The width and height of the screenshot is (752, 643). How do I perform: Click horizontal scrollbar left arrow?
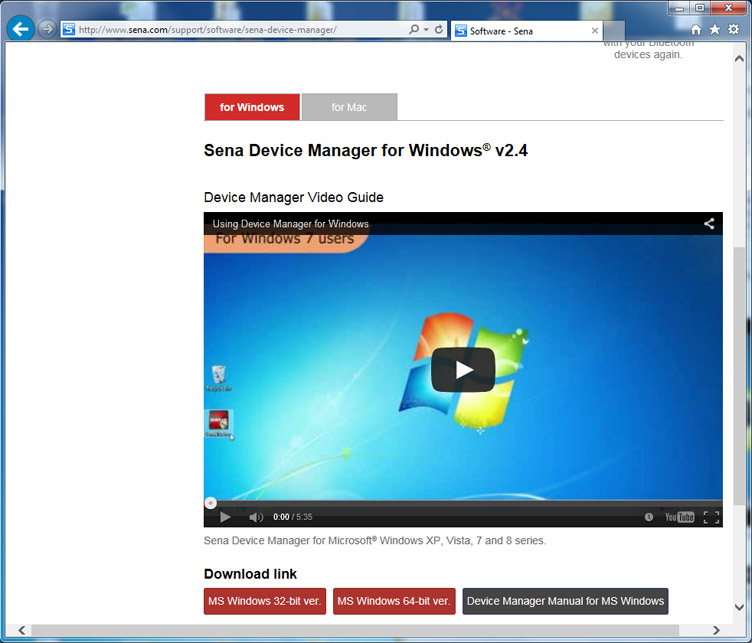pos(22,630)
